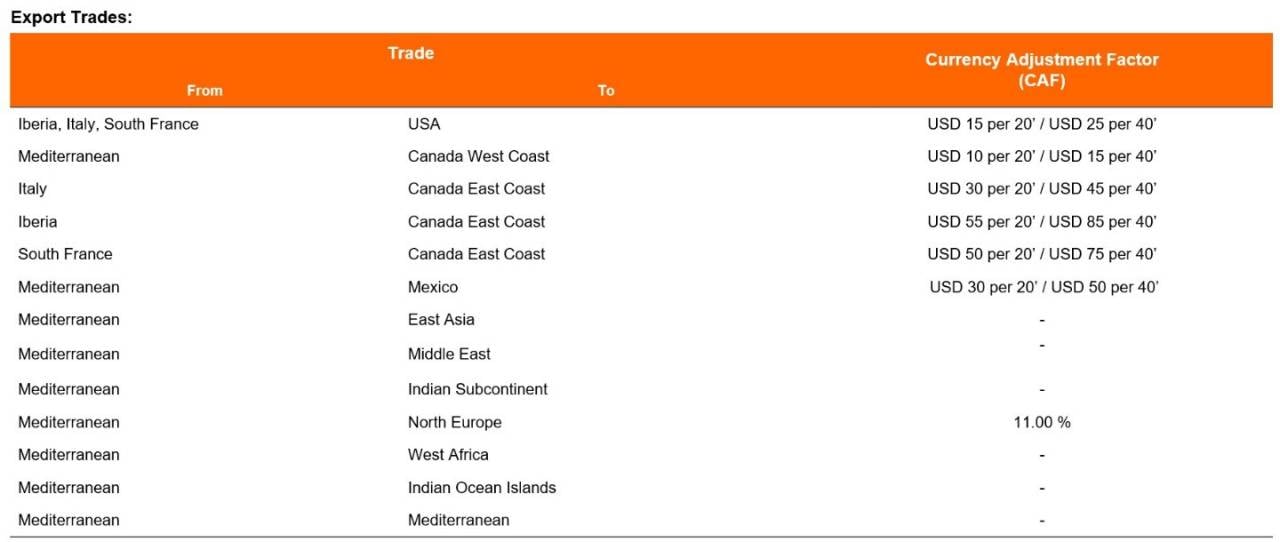Screen dimensions: 1280x542
Task: Select the East Asia destination cell
Action: tap(441, 319)
